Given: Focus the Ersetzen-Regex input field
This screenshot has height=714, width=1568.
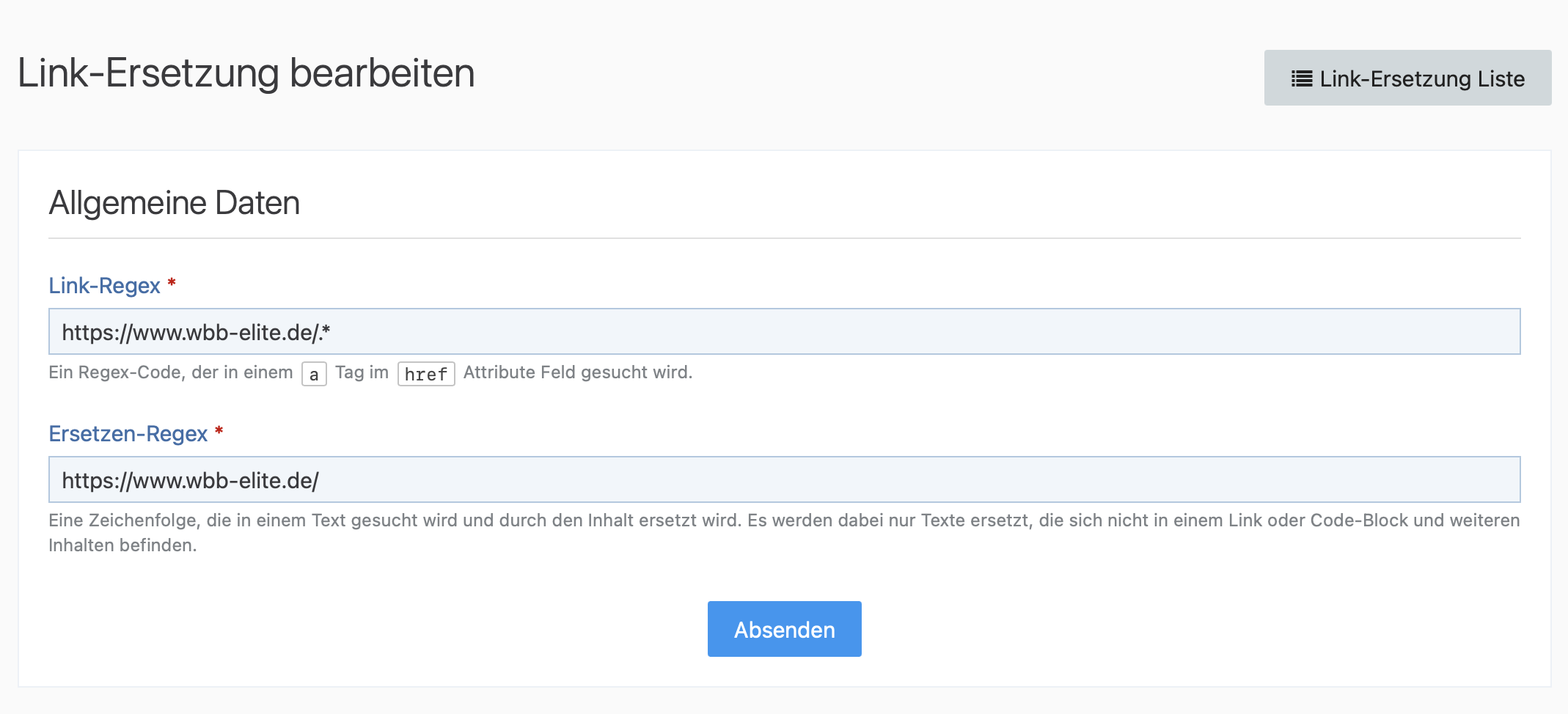Looking at the screenshot, I should coord(784,480).
